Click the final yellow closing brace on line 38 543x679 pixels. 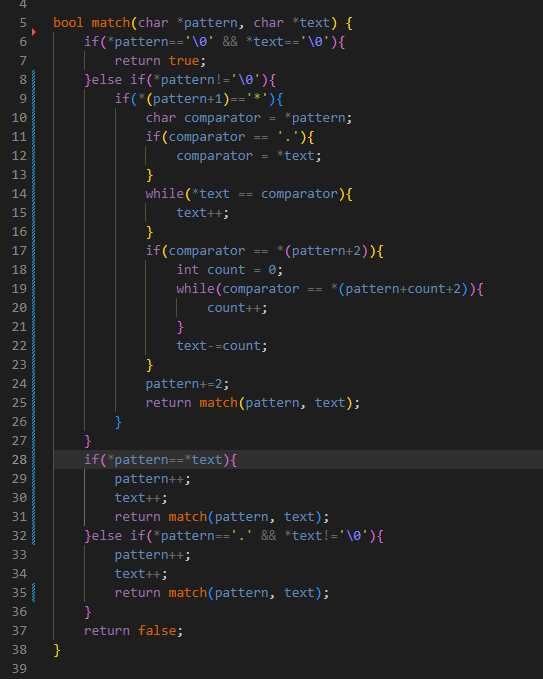tap(57, 650)
